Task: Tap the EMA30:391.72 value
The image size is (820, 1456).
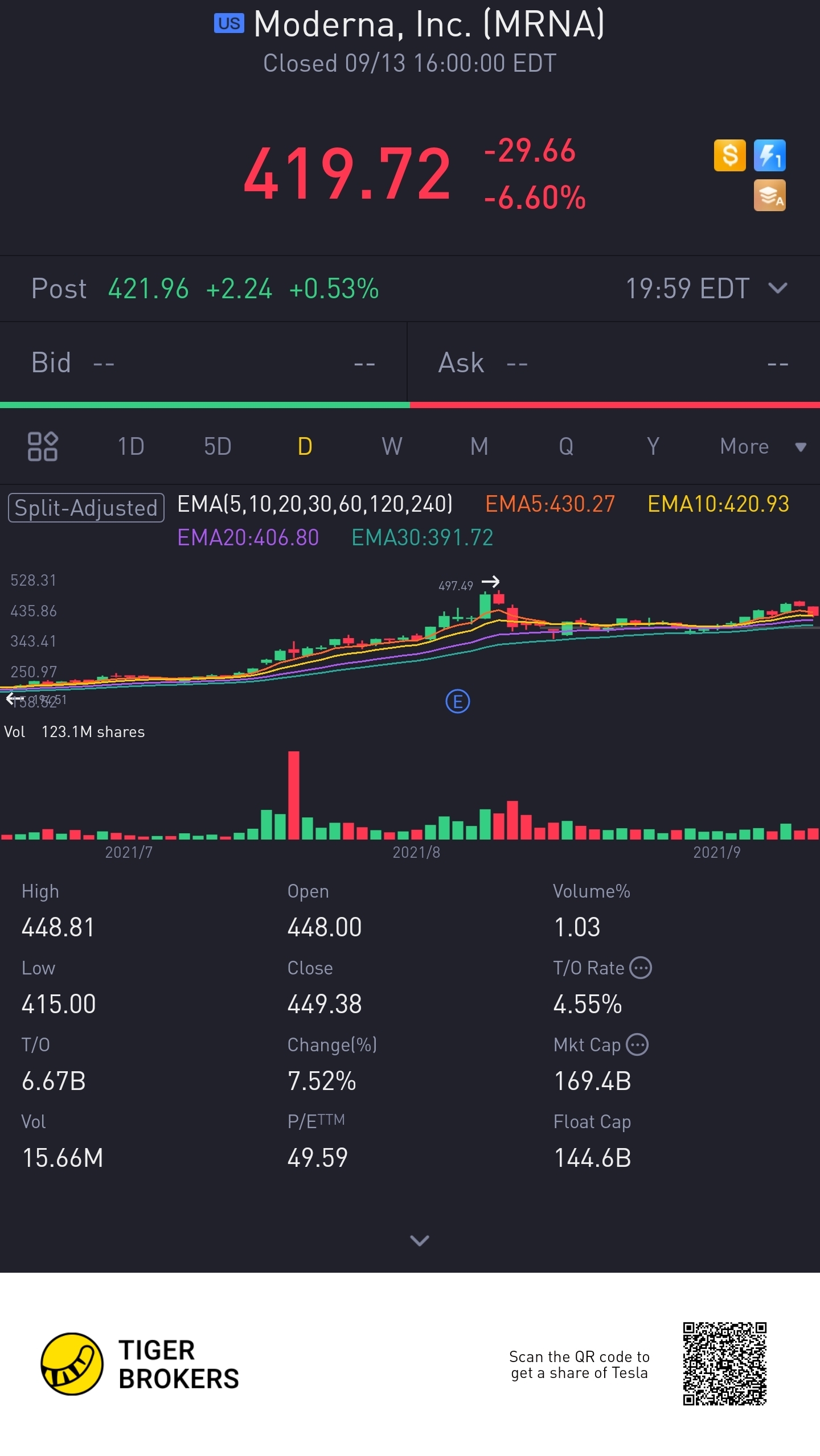Action: click(x=423, y=537)
